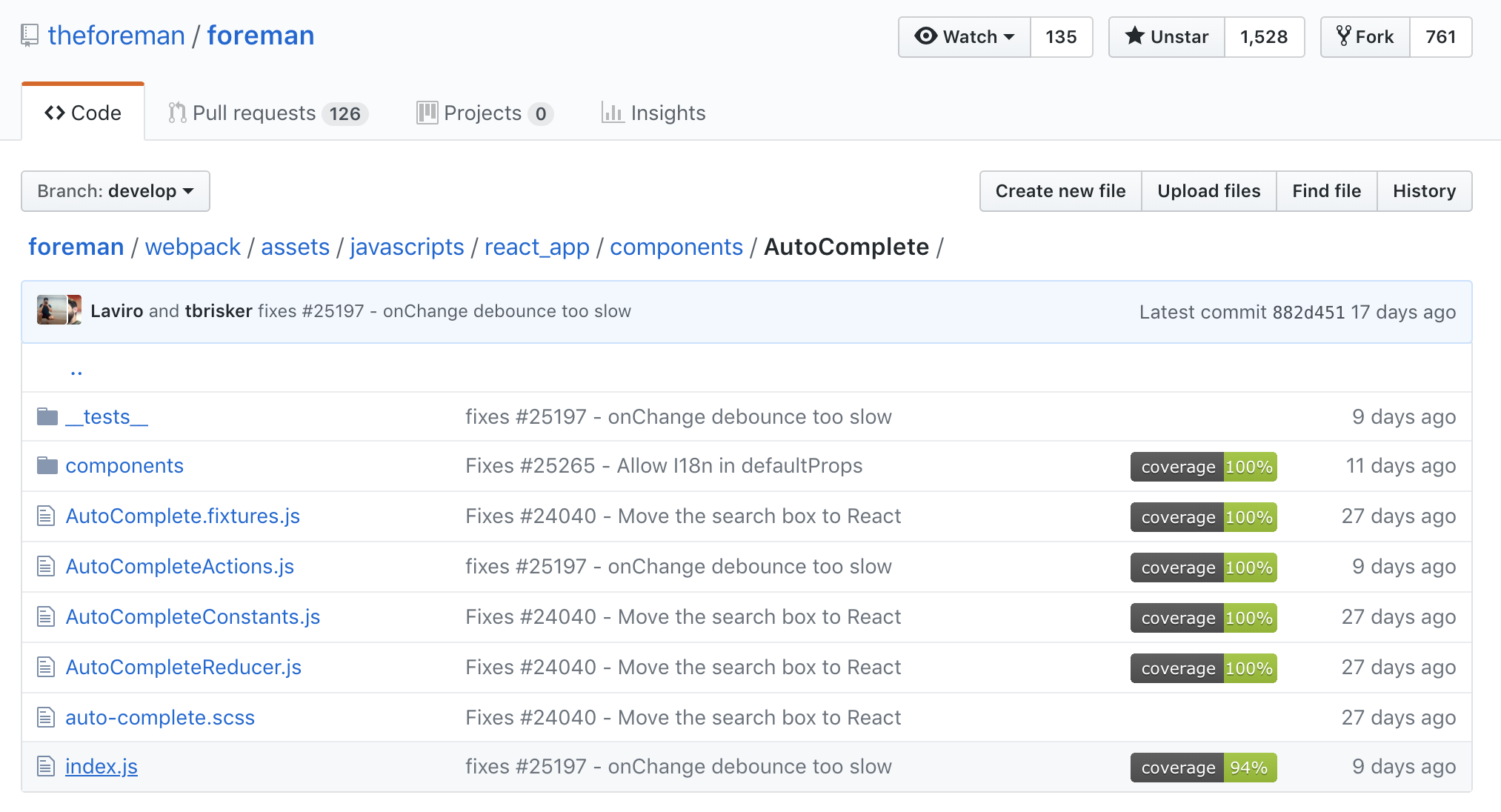
Task: Unstar the foreman repository
Action: (x=1167, y=37)
